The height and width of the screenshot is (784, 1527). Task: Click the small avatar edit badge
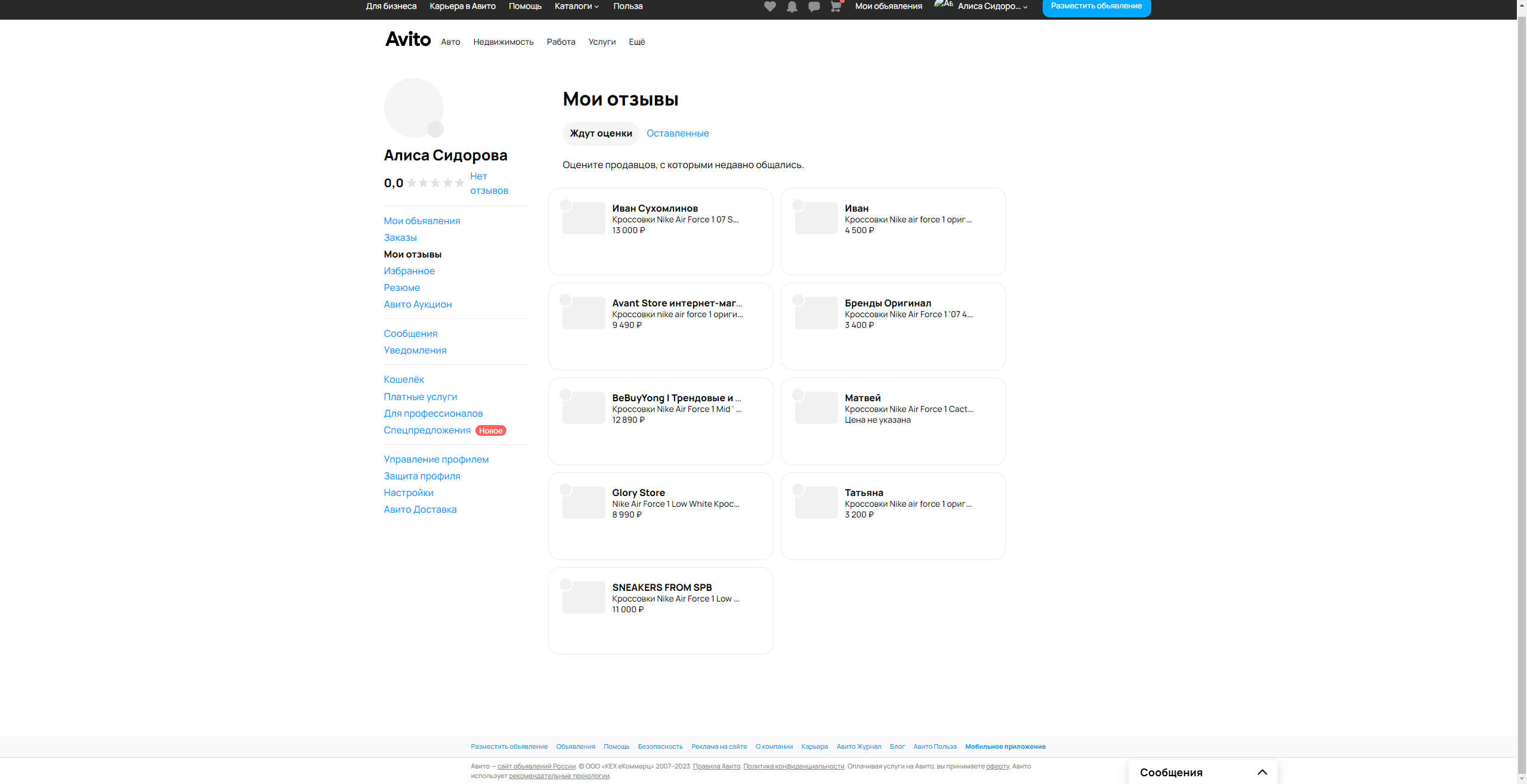435,129
